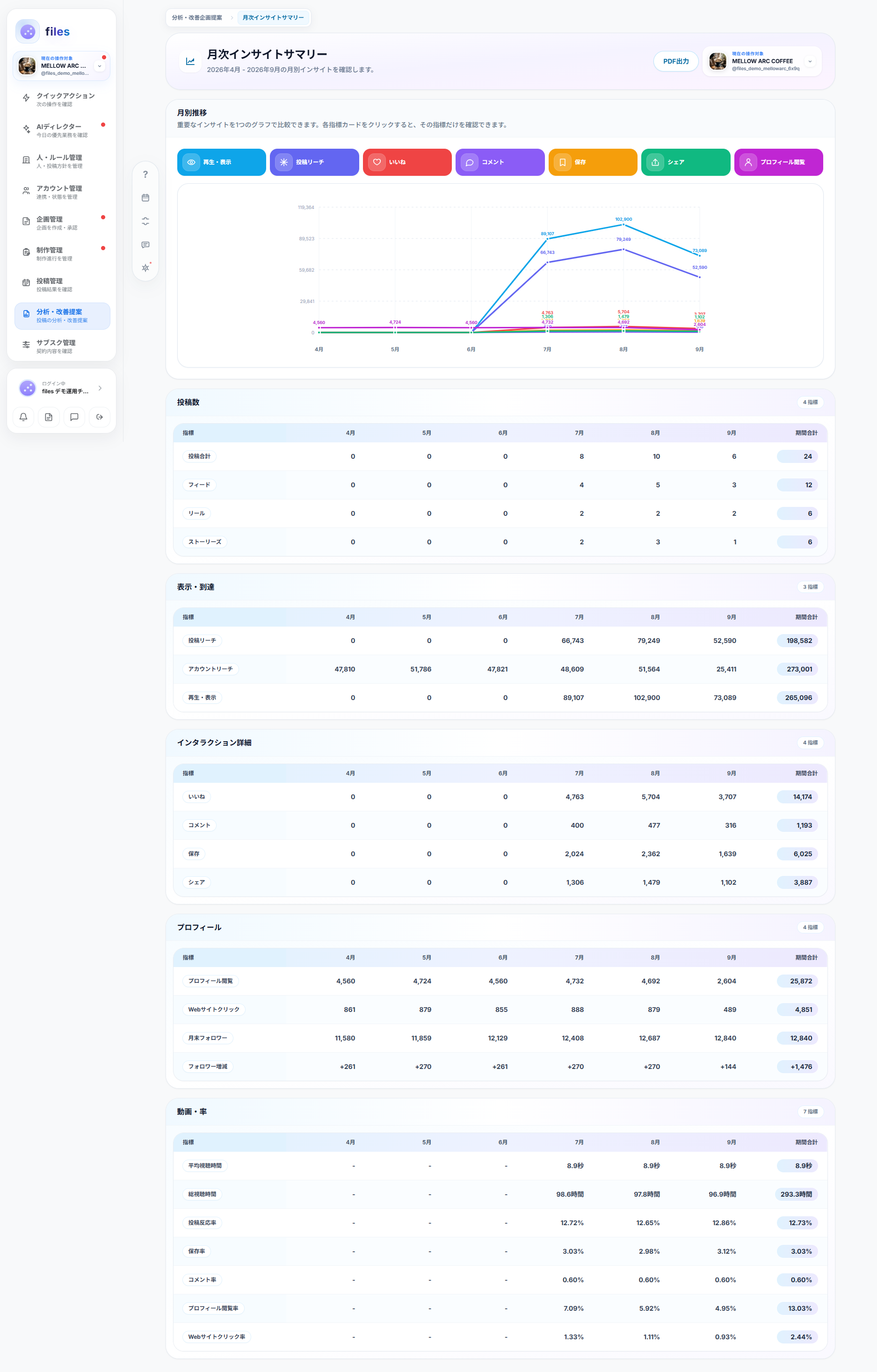Click the AIディレクター sparkle icon
The height and width of the screenshot is (1372, 877).
tap(26, 130)
